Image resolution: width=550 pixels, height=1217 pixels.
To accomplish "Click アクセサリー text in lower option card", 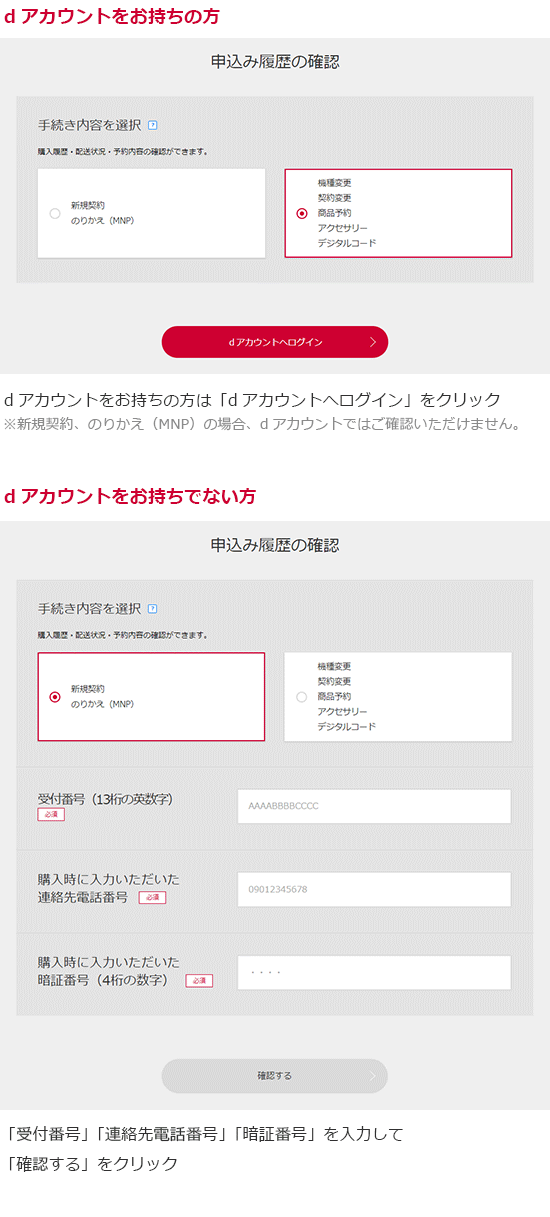I will click(343, 711).
